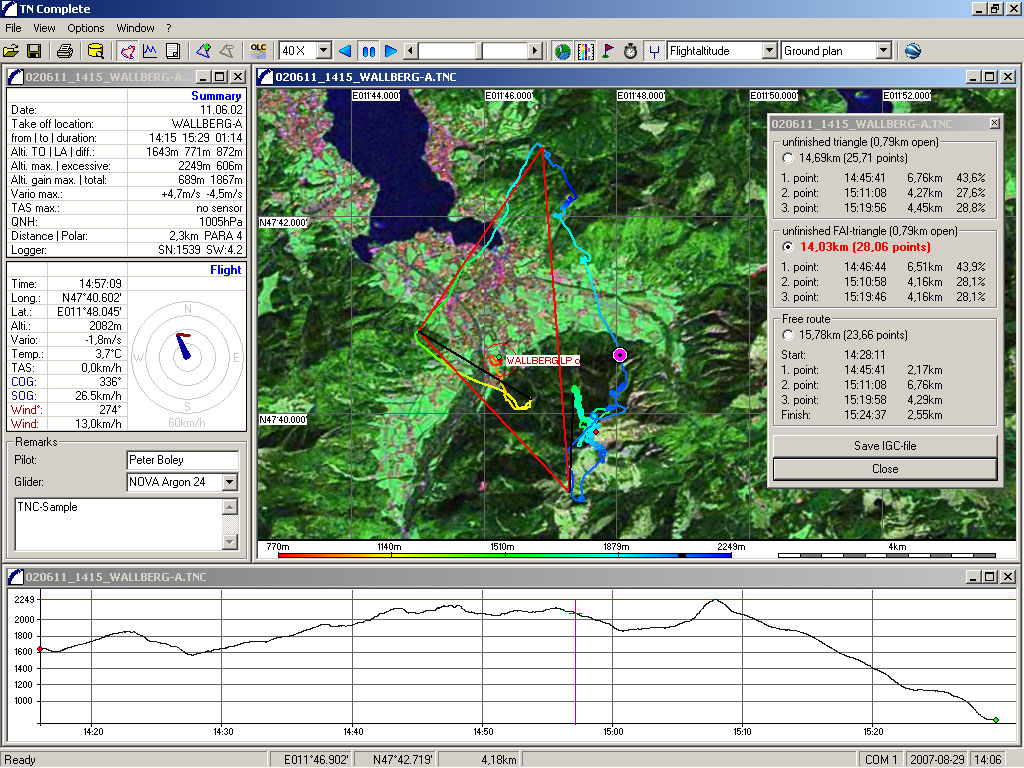
Task: Step the toolbar position slider right
Action: coord(536,51)
